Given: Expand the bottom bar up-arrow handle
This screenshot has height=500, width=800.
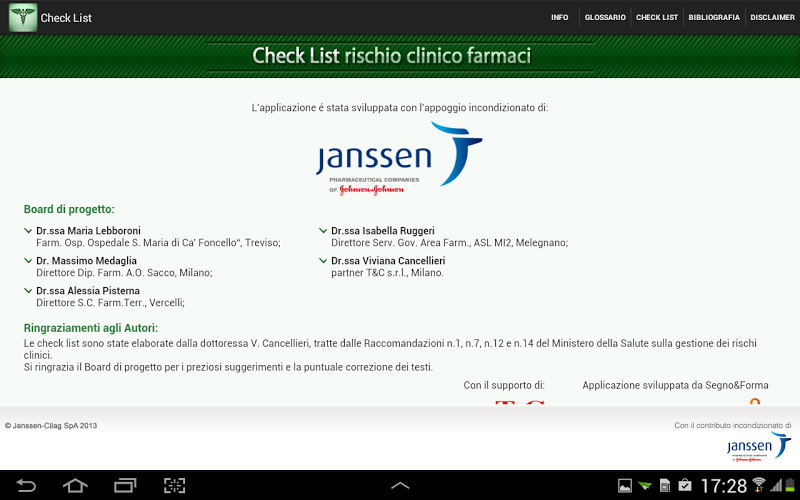Looking at the screenshot, I should 400,485.
